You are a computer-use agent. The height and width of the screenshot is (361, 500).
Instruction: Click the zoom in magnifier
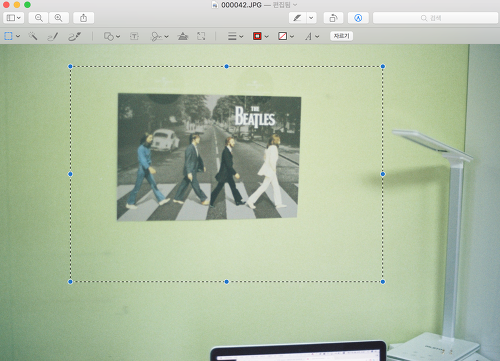pos(59,18)
